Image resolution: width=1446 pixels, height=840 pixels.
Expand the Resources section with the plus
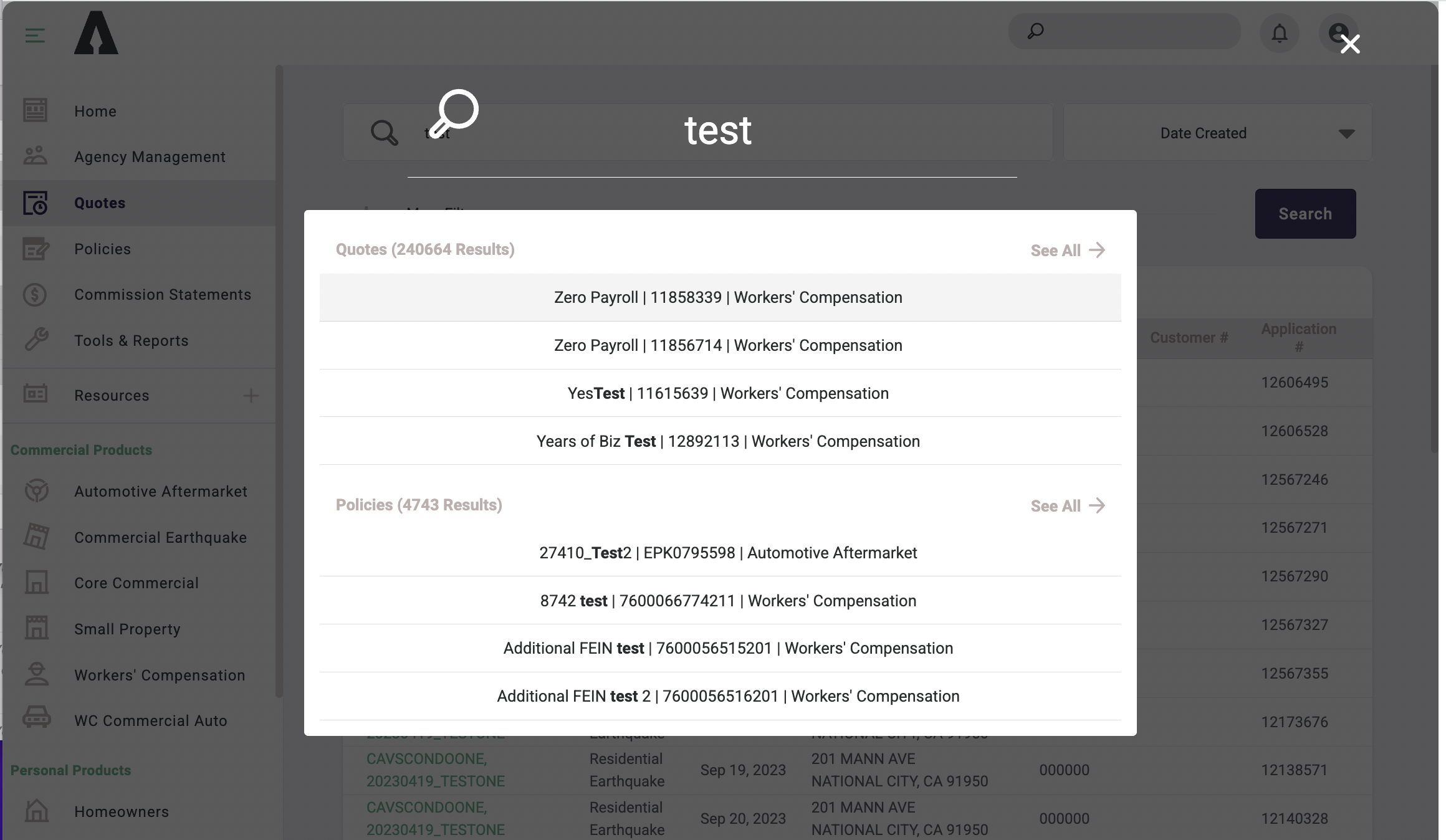pos(251,396)
